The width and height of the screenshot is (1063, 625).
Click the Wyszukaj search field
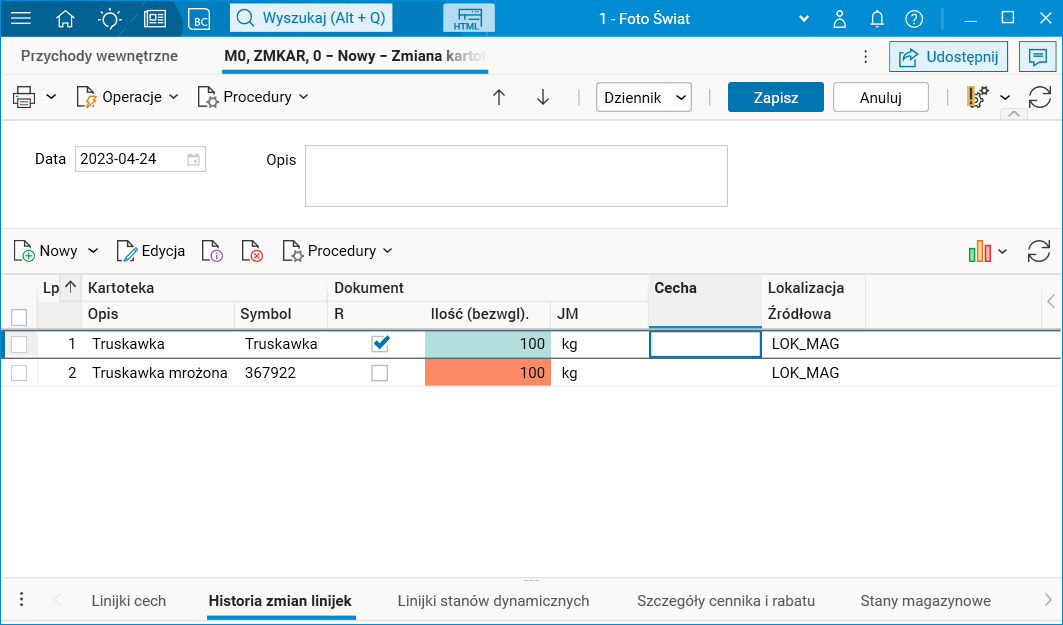311,18
